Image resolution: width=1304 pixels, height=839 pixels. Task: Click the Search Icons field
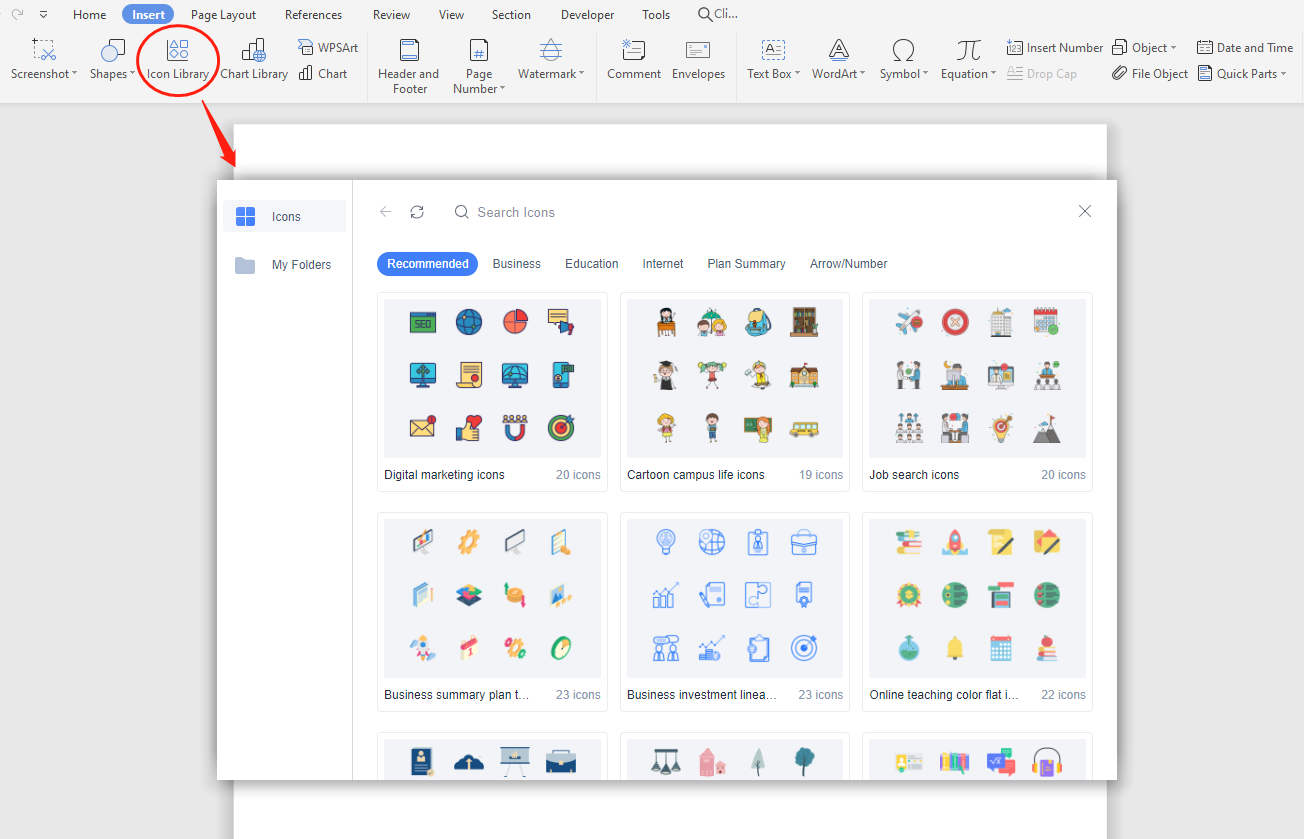(x=600, y=212)
